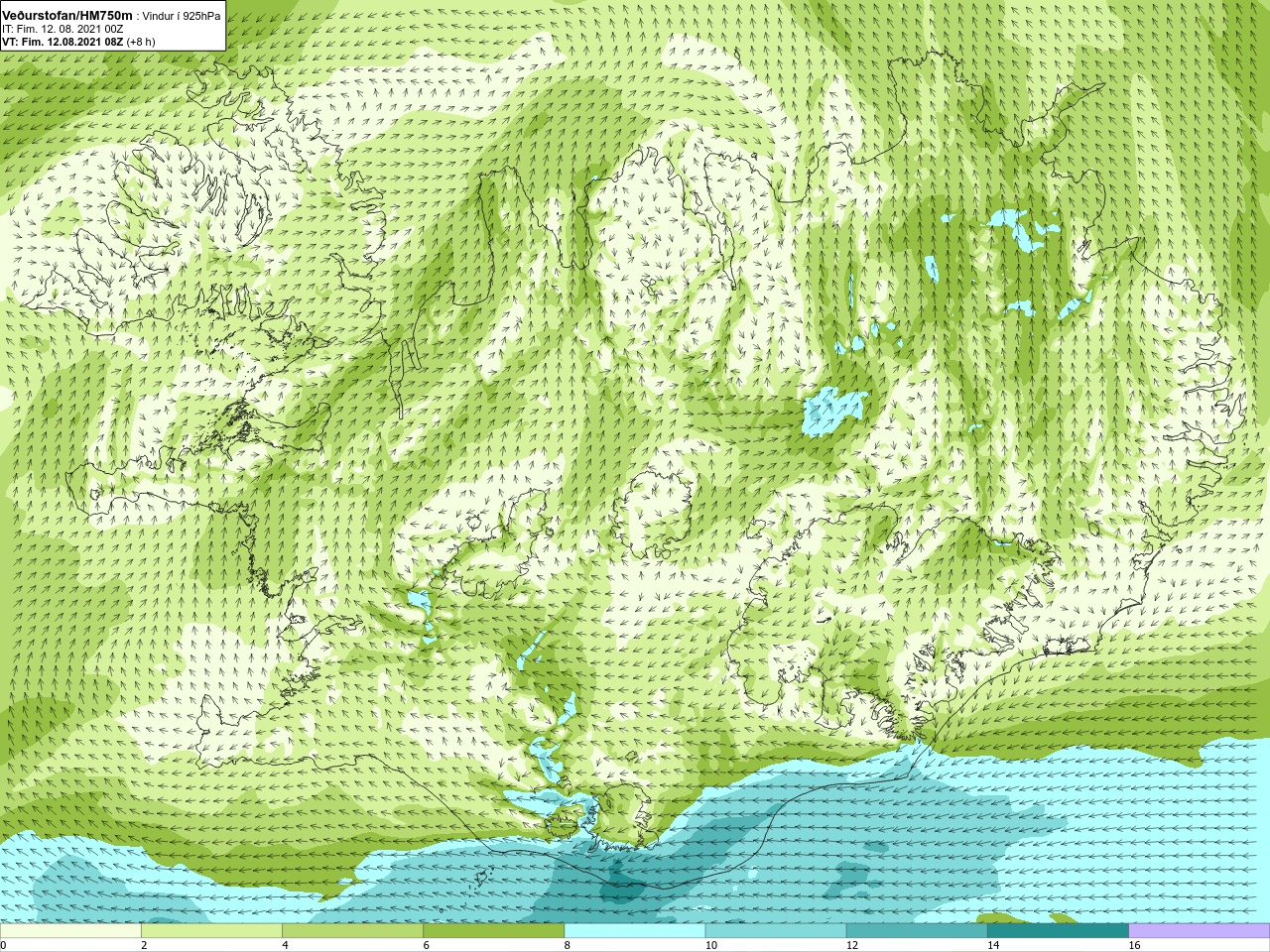Pick the 0–2 pale yellow legend swatch

pyautogui.click(x=70, y=930)
